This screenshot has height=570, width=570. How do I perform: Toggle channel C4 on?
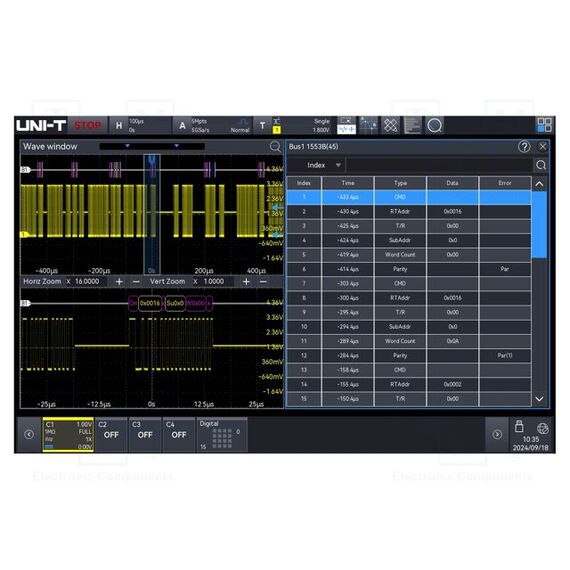(178, 435)
